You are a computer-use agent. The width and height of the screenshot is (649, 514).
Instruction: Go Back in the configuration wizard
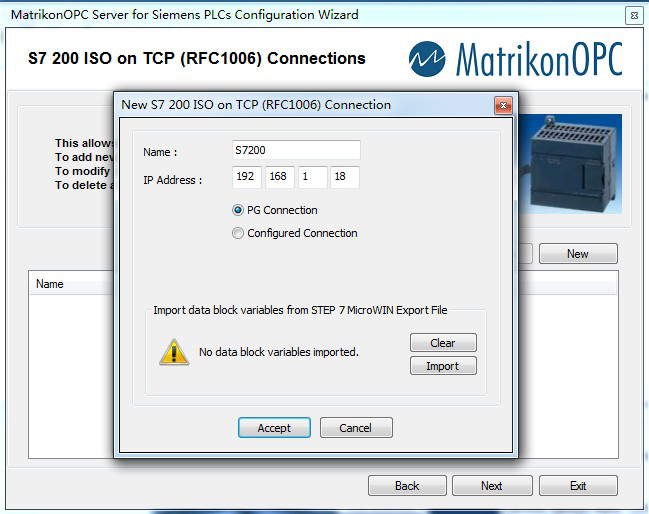pos(407,485)
